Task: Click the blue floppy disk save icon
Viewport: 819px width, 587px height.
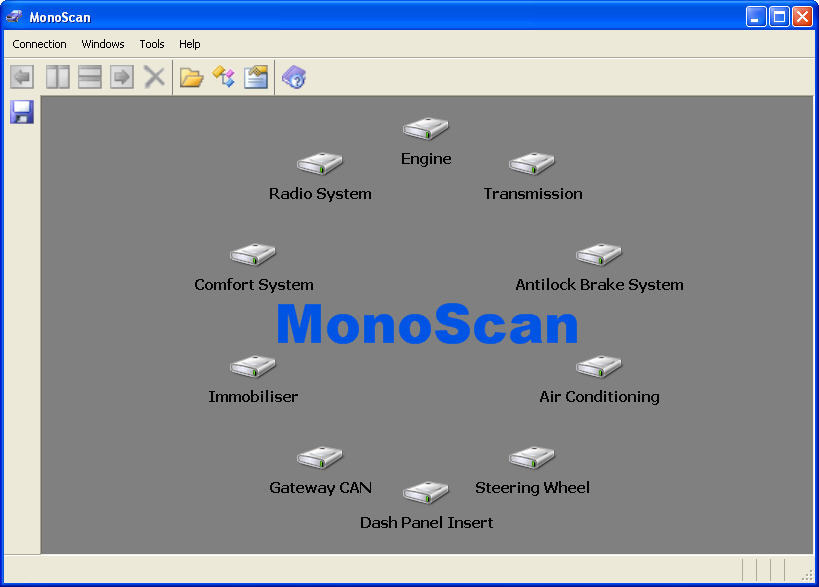Action: click(x=22, y=112)
